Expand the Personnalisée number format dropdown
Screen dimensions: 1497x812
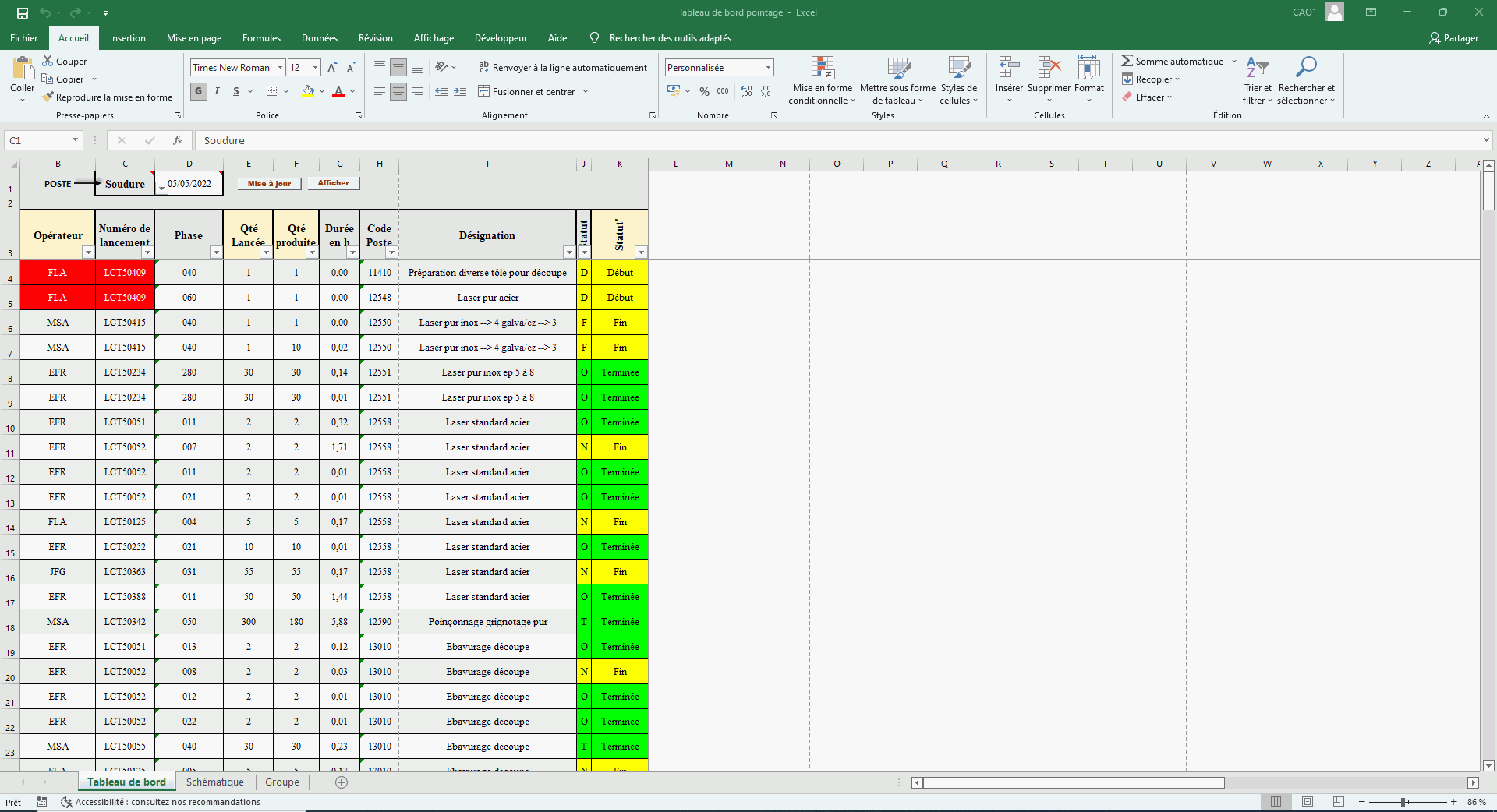(x=768, y=68)
